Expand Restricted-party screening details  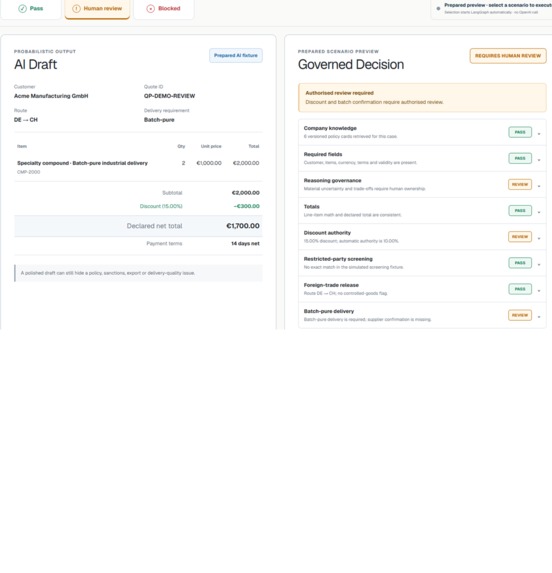tap(422, 263)
